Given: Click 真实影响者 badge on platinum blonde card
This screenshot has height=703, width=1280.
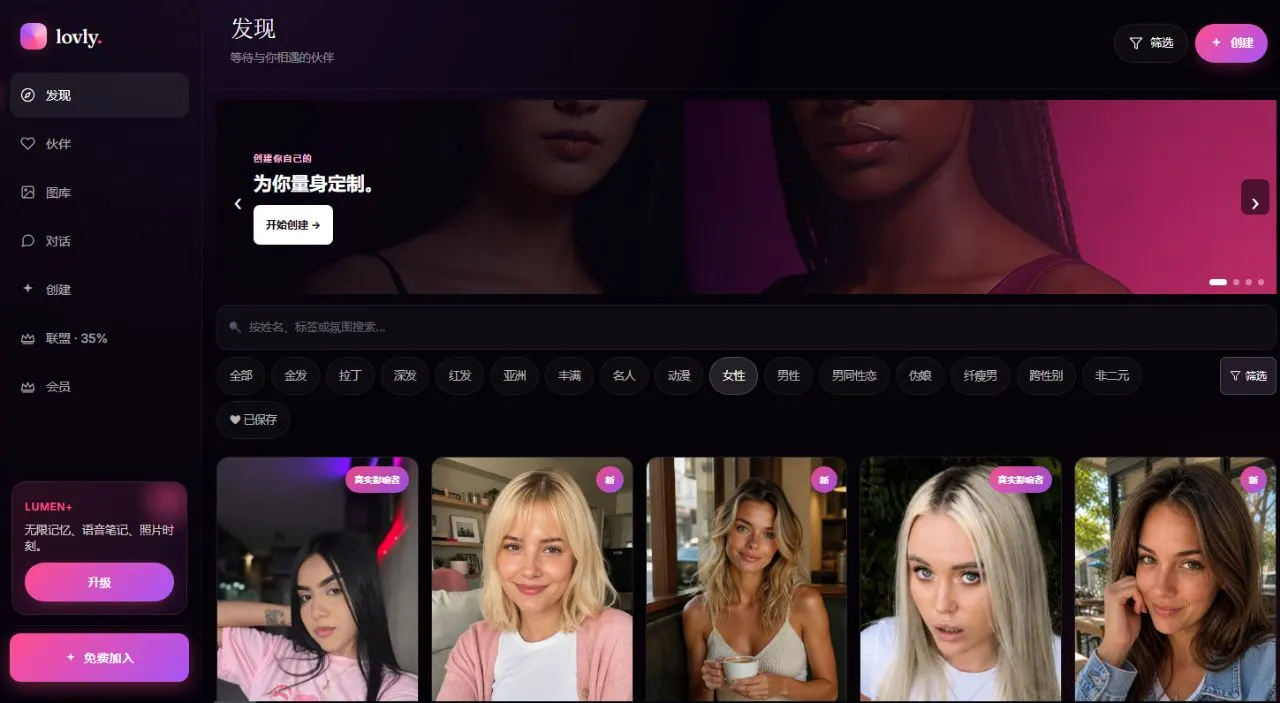Looking at the screenshot, I should (x=1021, y=480).
